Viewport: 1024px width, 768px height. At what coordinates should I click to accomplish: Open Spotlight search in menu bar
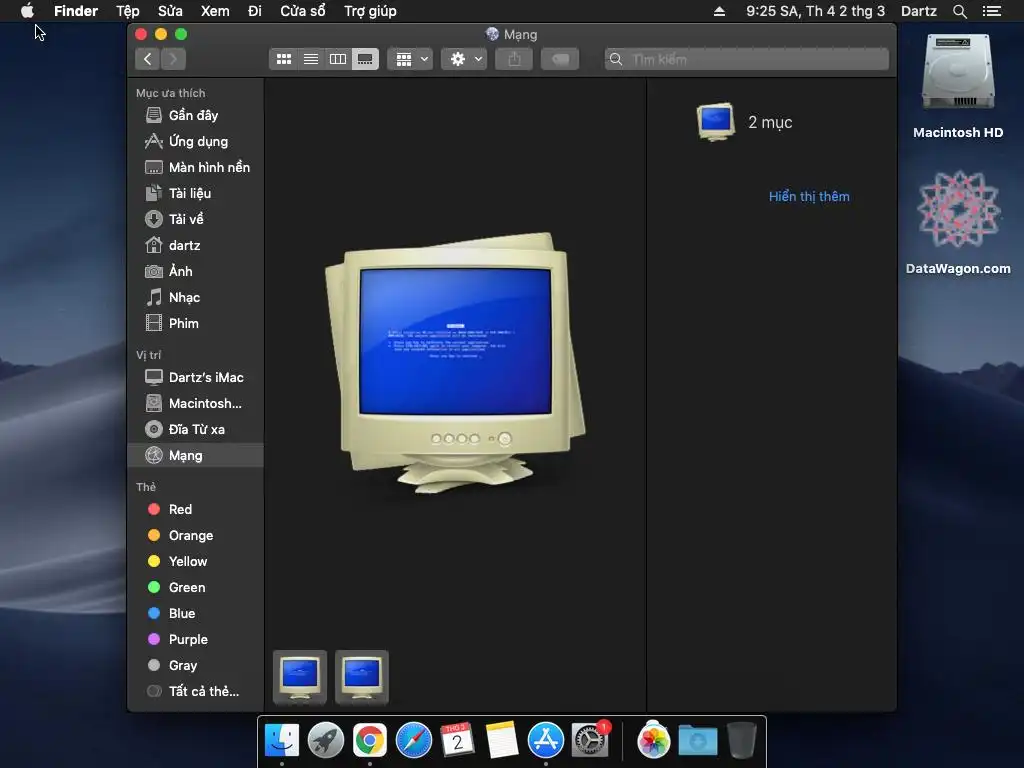point(959,11)
